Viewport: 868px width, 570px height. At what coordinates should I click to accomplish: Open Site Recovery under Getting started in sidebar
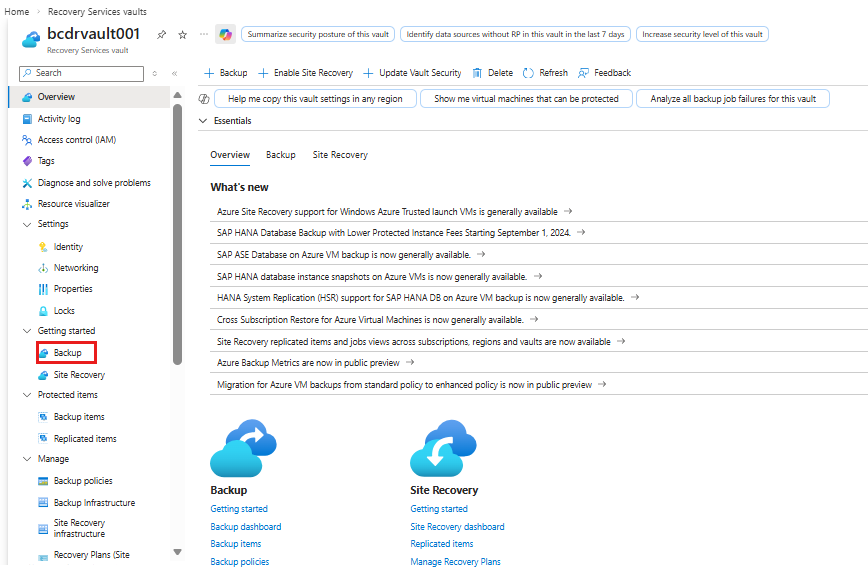[x=79, y=375]
